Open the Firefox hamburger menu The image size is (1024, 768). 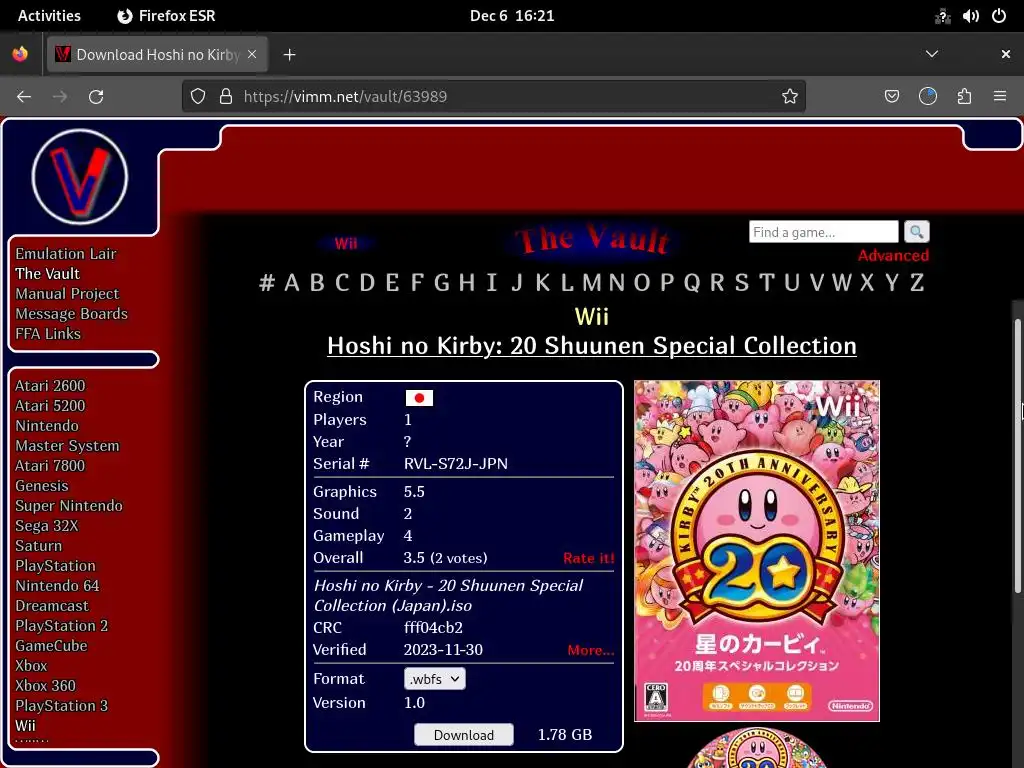(1000, 97)
